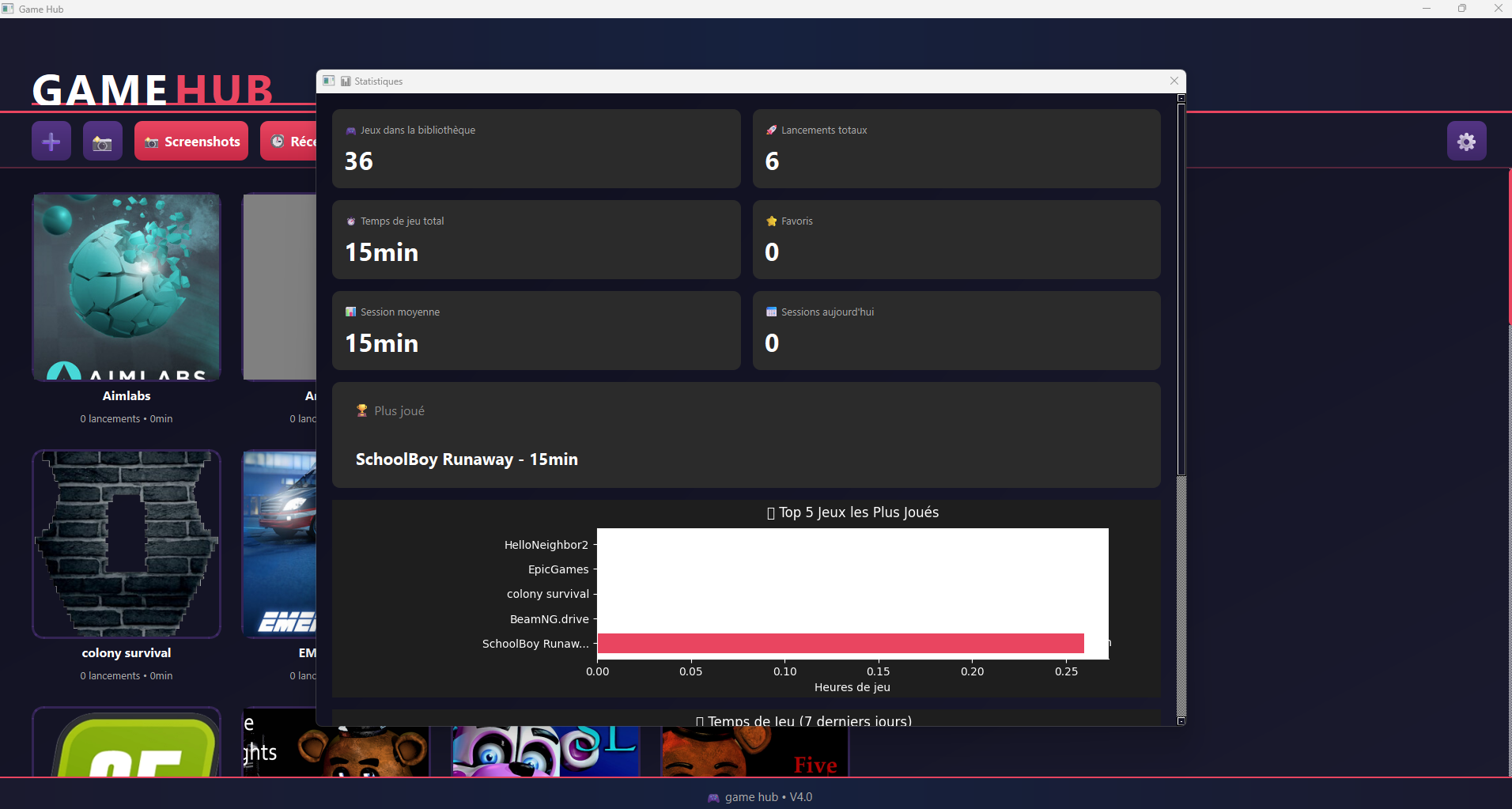Screen dimensions: 1512x809
Task: Click the 'Session moyenne' label
Action: tap(400, 312)
